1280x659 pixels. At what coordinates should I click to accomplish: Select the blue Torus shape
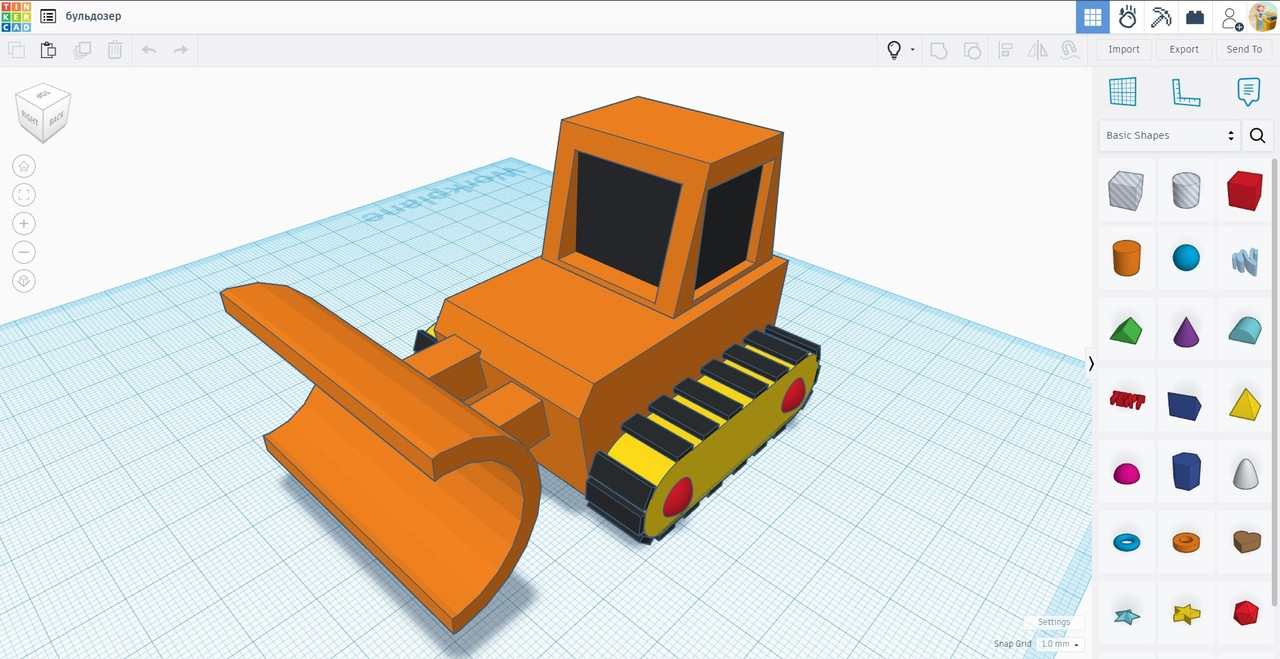(x=1126, y=542)
